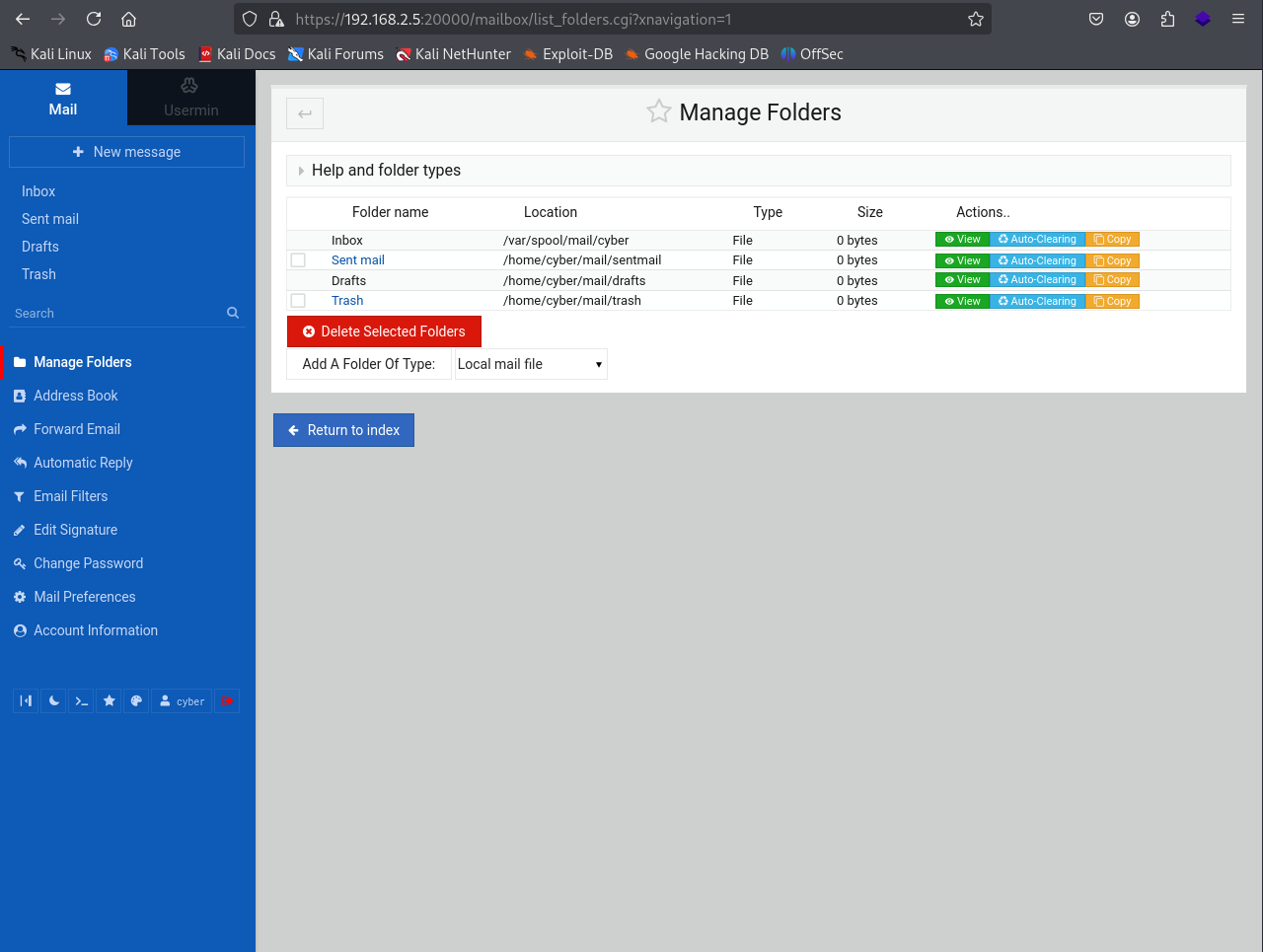This screenshot has width=1263, height=952.
Task: Click Add A Folder Of Type button
Action: (369, 364)
